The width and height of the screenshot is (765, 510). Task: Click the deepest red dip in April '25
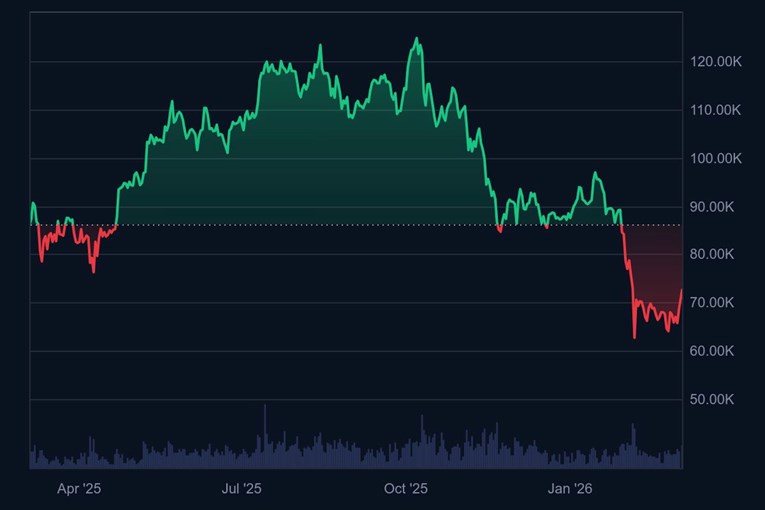point(94,271)
